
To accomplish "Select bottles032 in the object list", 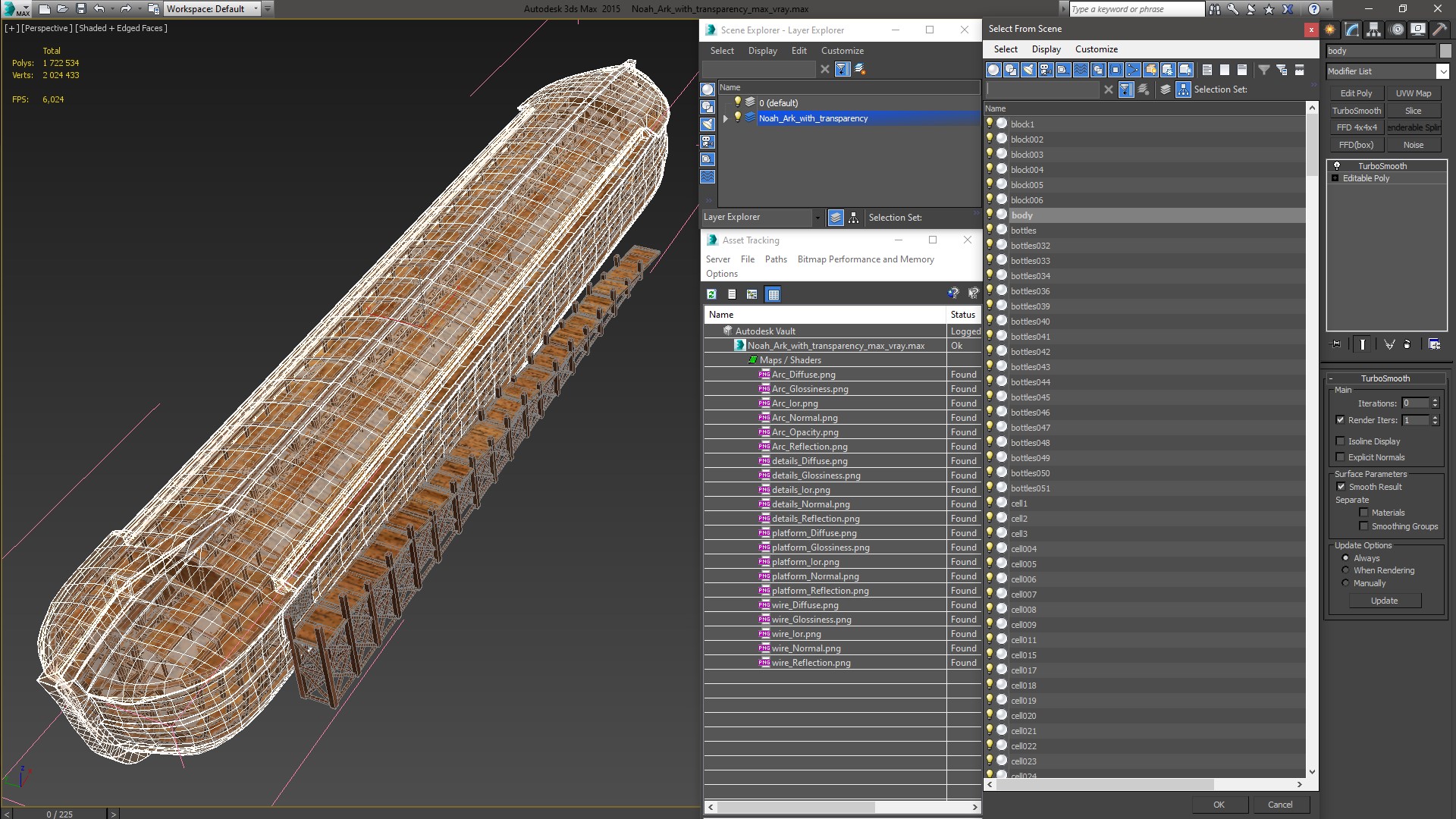I will [1030, 246].
